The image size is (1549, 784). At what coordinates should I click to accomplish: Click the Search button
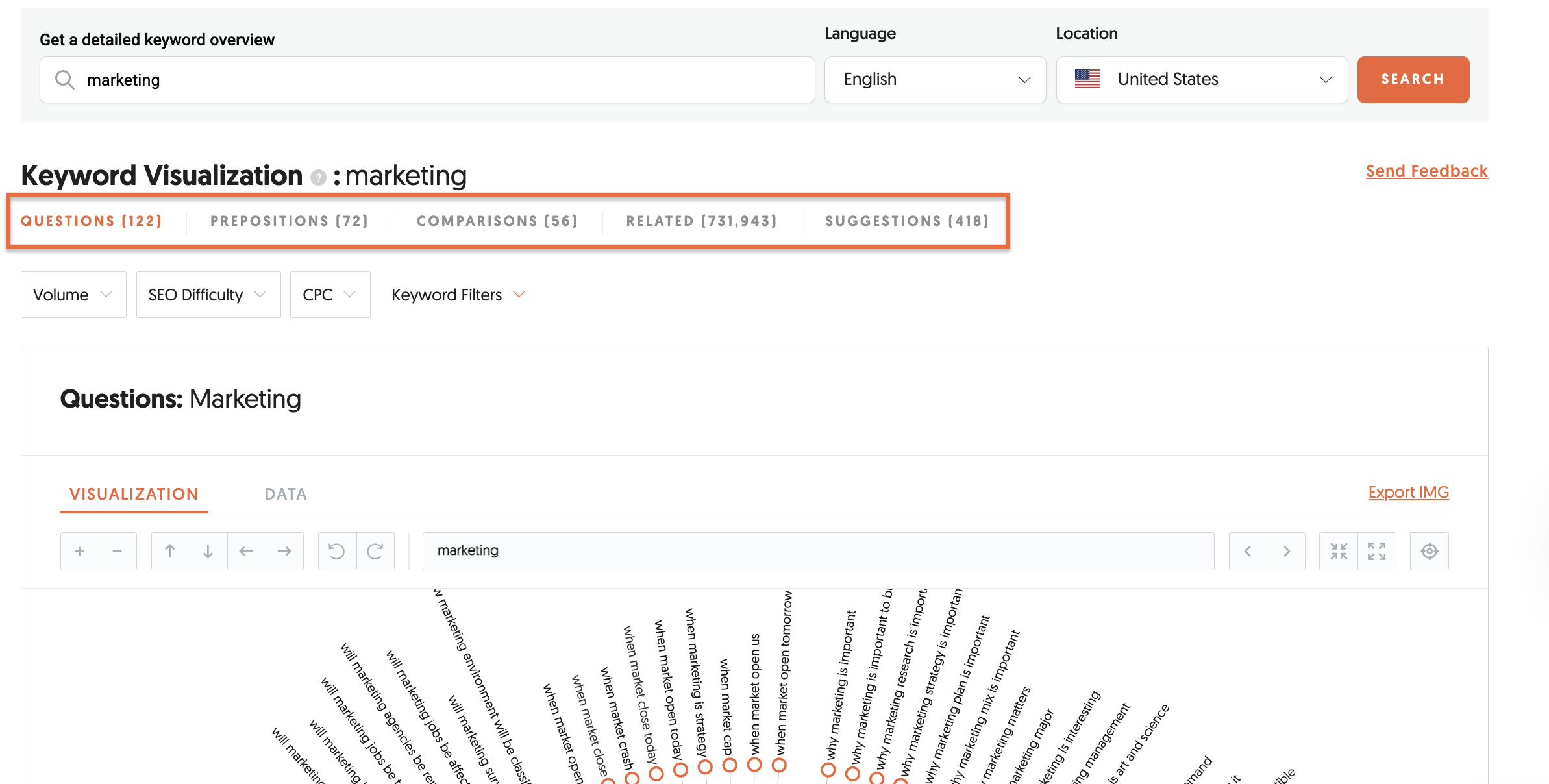(1413, 79)
